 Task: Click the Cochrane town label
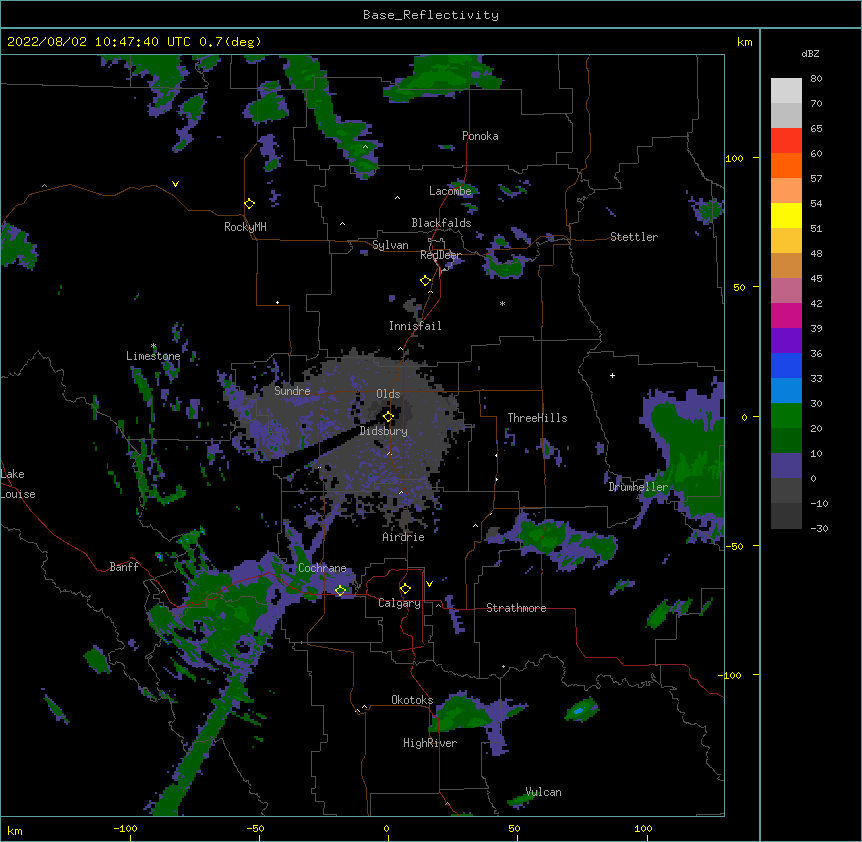[x=322, y=568]
